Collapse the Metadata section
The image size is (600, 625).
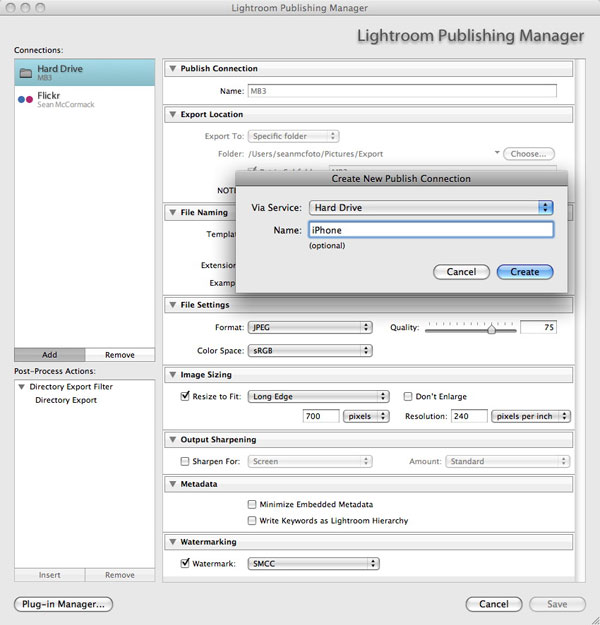click(173, 484)
